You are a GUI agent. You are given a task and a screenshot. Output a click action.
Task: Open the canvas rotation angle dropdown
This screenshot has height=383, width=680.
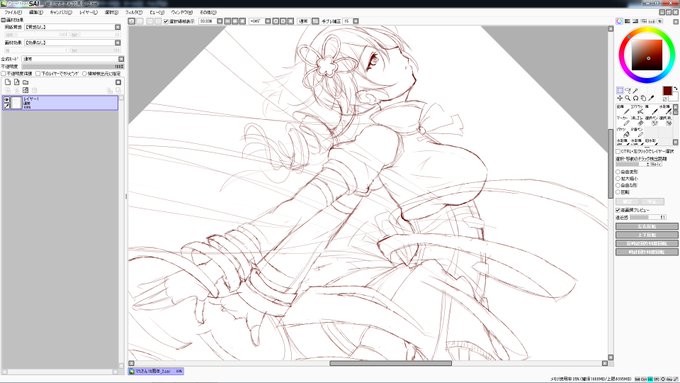pos(268,21)
